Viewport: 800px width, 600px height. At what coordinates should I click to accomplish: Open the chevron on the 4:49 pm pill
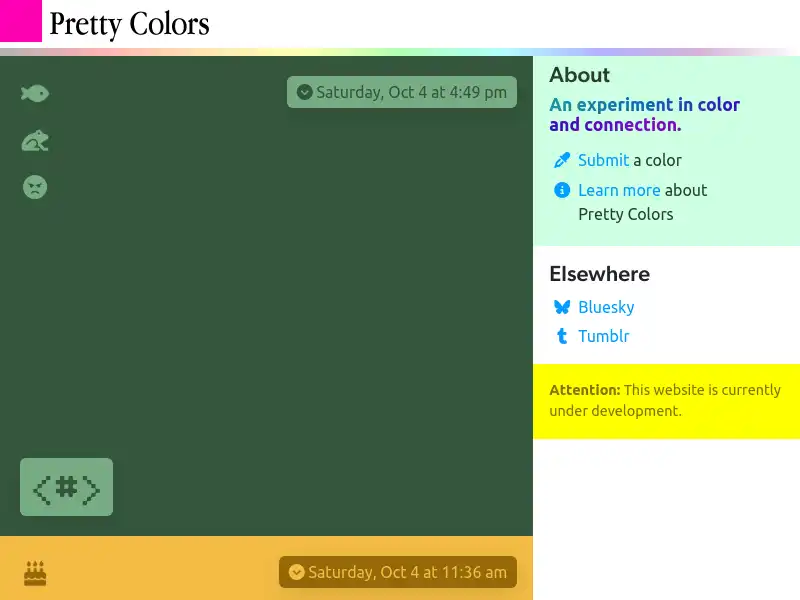[304, 92]
